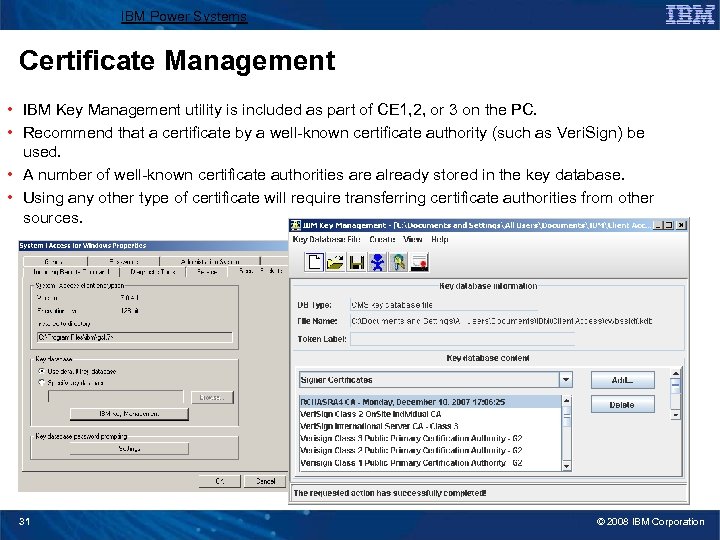Minimize the IBM Key Management window
The width and height of the screenshot is (720, 540).
[x=658, y=225]
